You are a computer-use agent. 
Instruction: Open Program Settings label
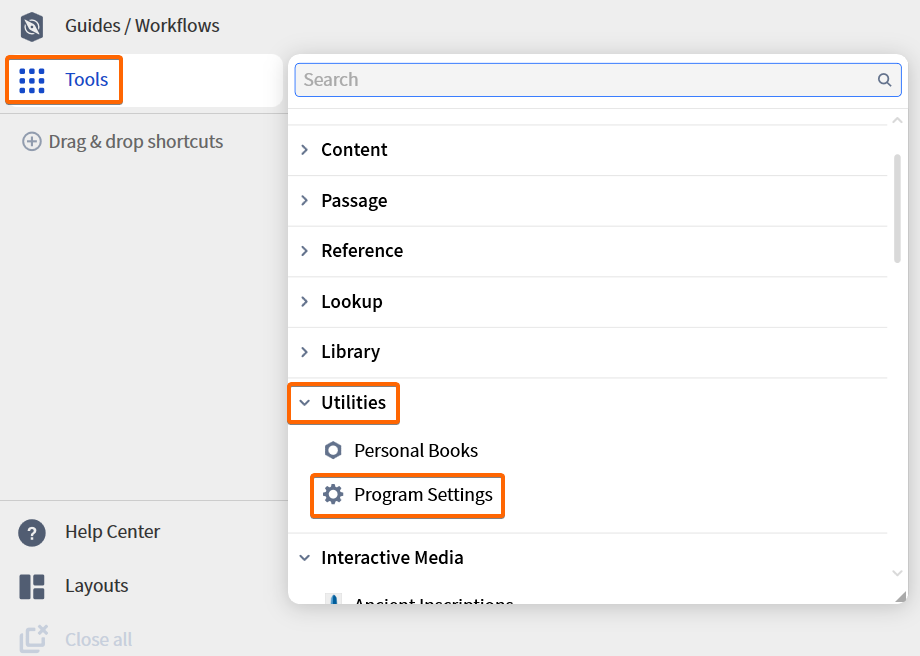(x=423, y=495)
